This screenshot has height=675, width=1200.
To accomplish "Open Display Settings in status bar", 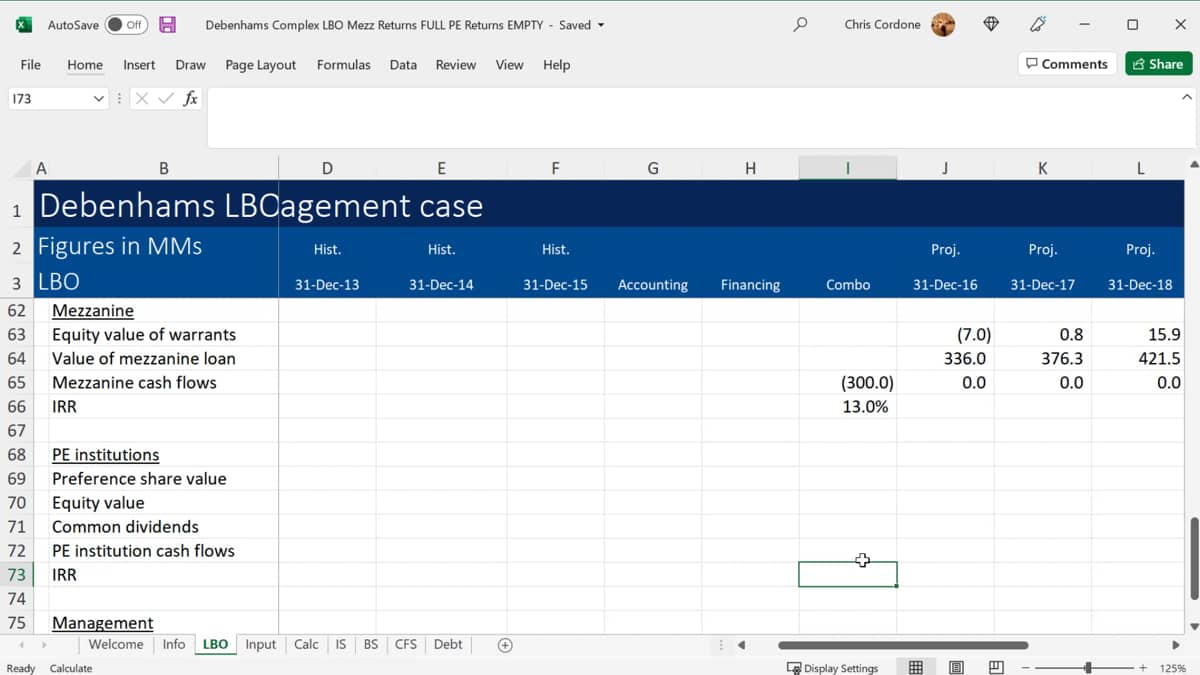I will point(832,668).
